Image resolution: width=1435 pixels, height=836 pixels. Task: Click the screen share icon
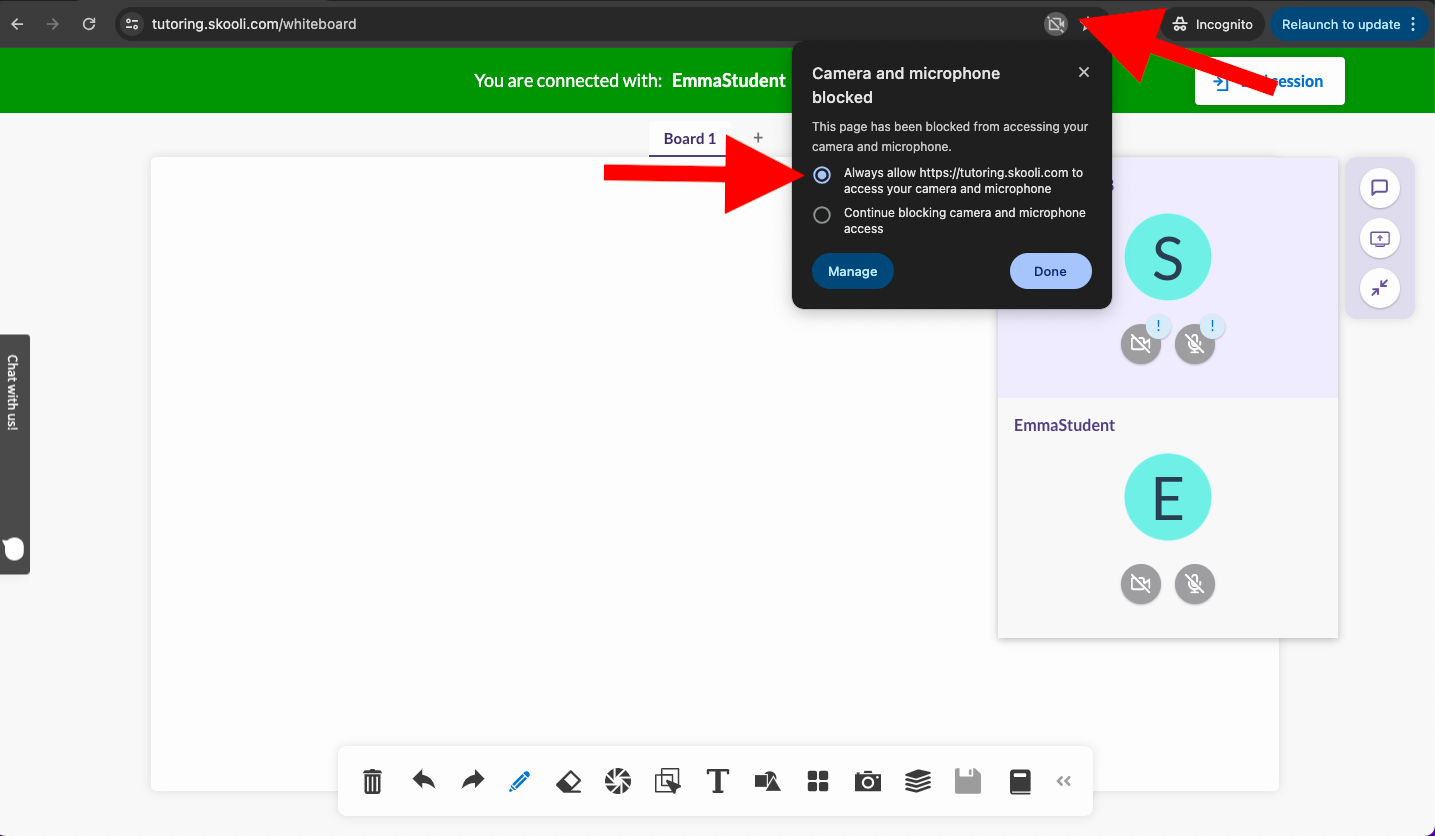pyautogui.click(x=1380, y=238)
